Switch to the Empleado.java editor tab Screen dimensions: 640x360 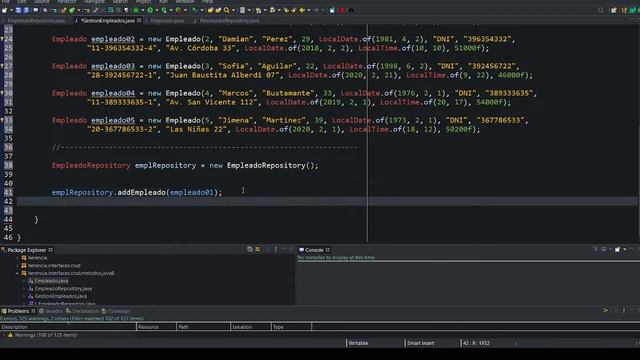(x=167, y=20)
